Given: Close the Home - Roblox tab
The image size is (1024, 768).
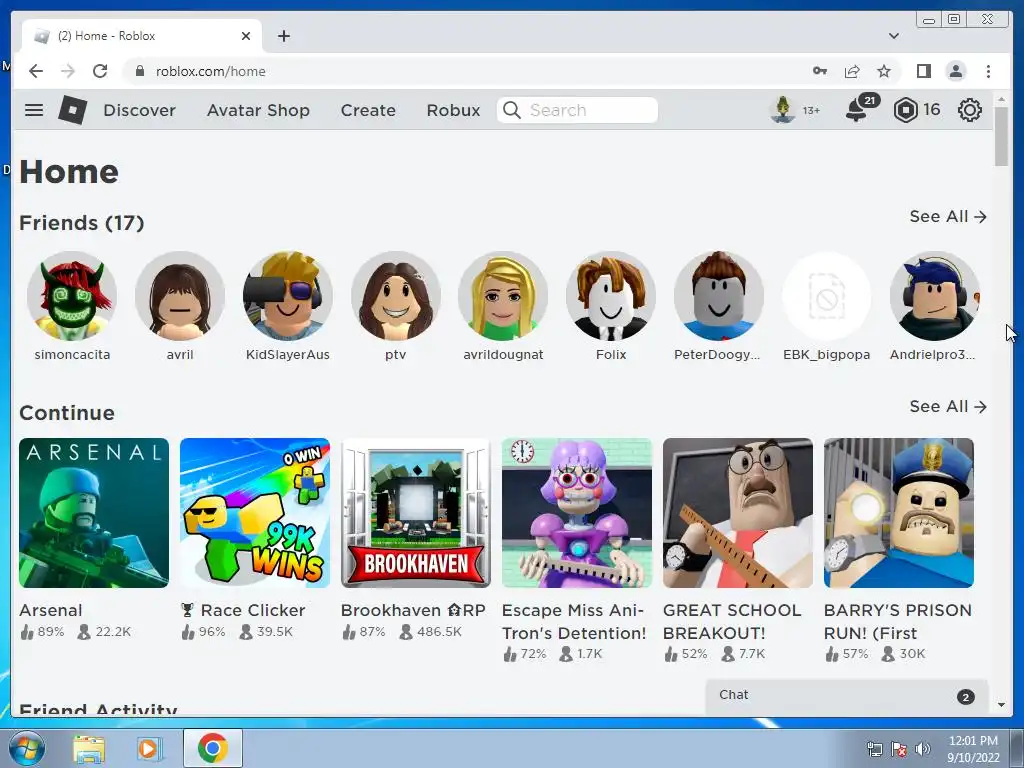Looking at the screenshot, I should 246,36.
